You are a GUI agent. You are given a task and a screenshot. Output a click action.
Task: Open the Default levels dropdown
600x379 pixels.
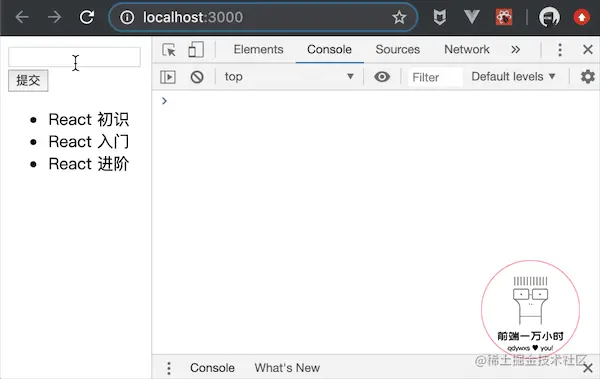514,77
